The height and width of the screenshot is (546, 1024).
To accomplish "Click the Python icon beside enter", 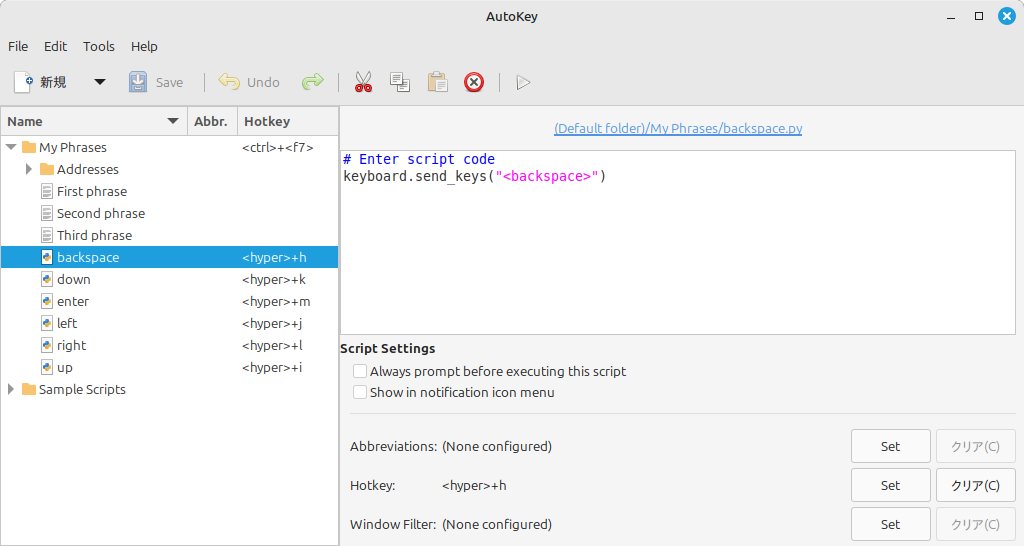I will [x=46, y=301].
